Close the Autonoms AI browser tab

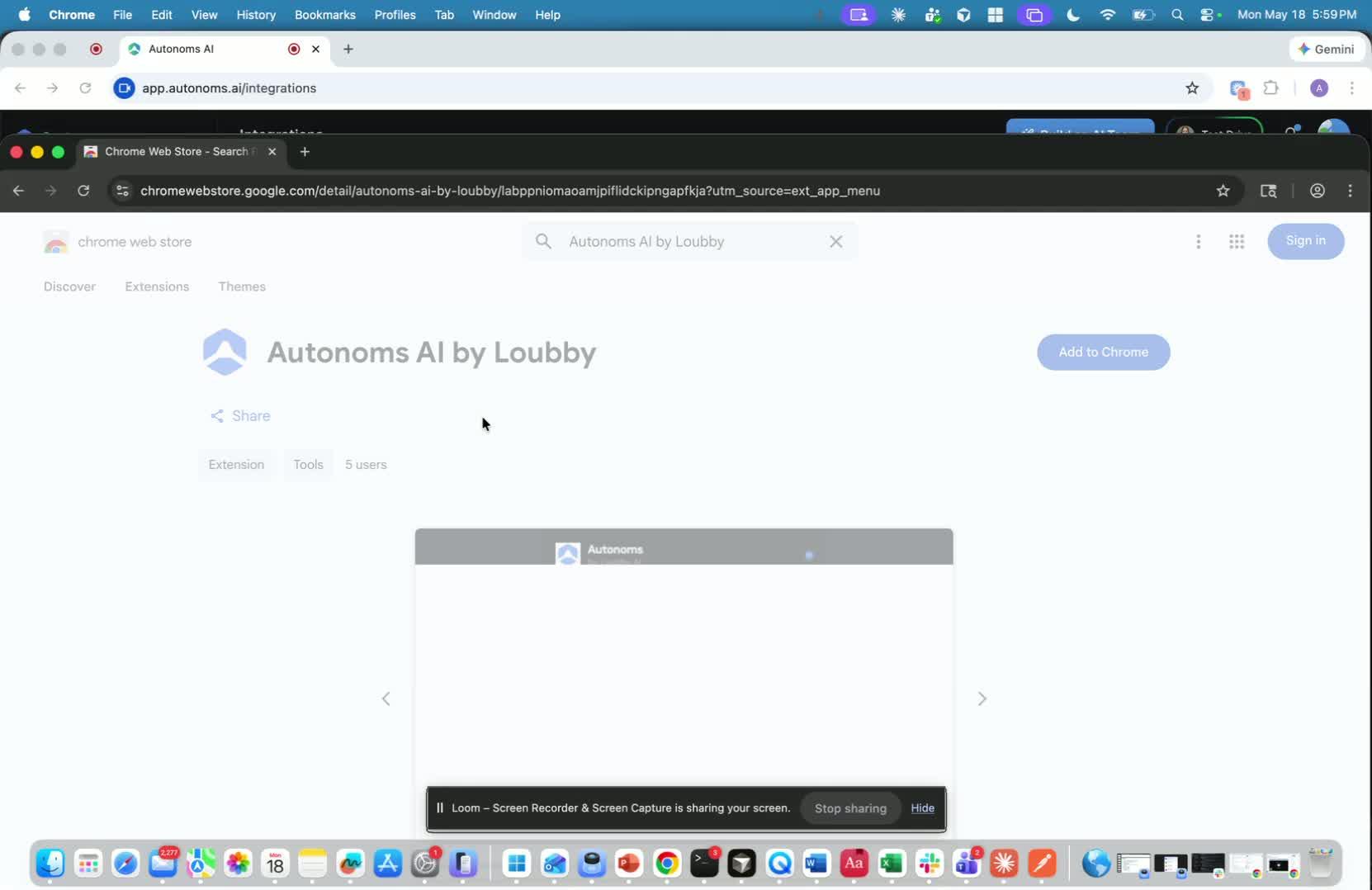pos(315,49)
